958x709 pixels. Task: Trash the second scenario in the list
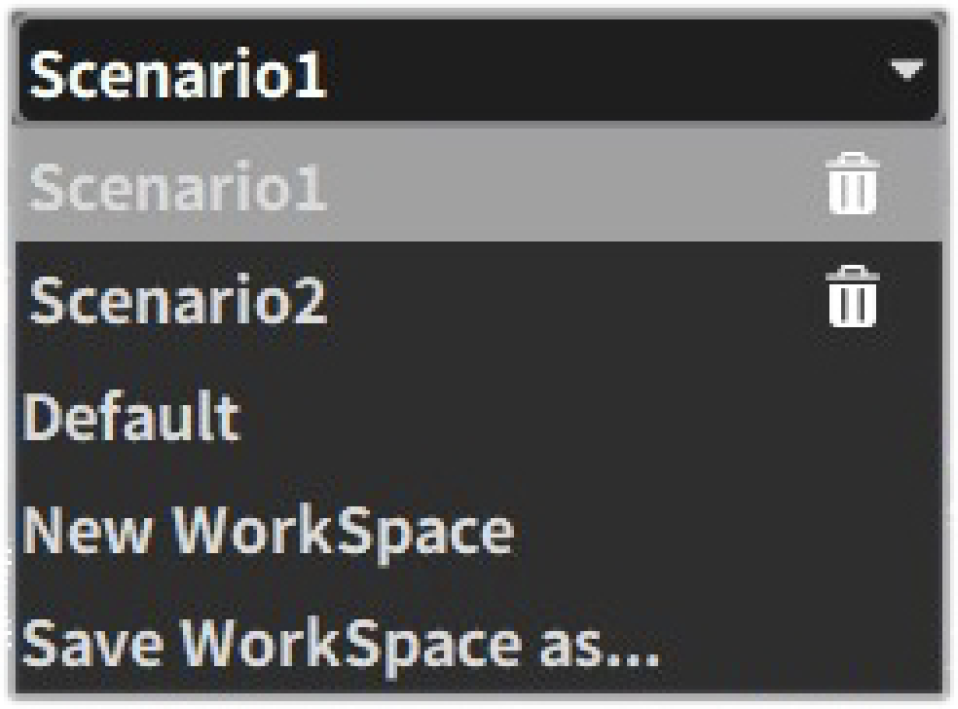(852, 298)
